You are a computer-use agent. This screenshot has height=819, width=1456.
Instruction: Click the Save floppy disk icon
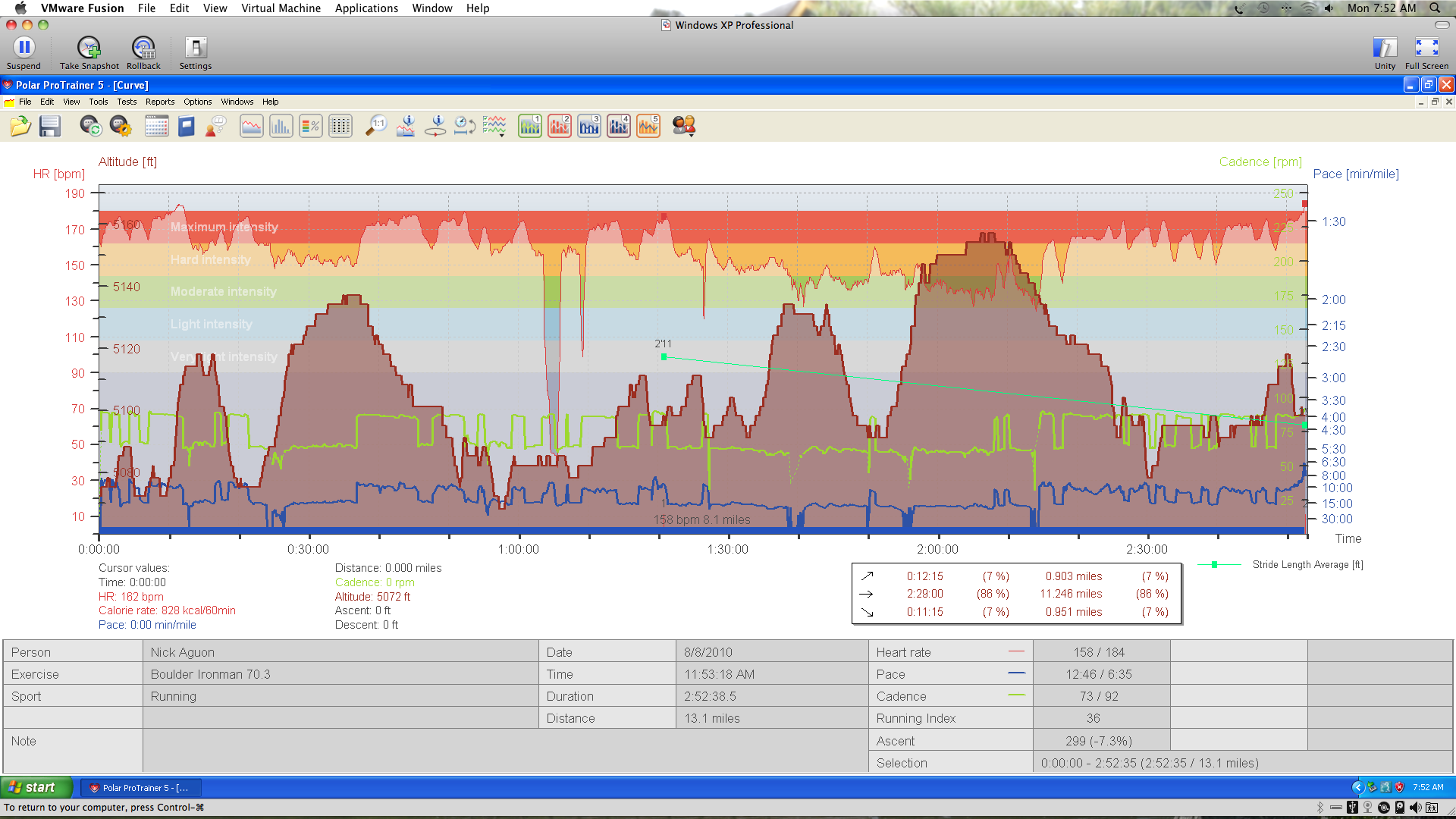pos(50,126)
